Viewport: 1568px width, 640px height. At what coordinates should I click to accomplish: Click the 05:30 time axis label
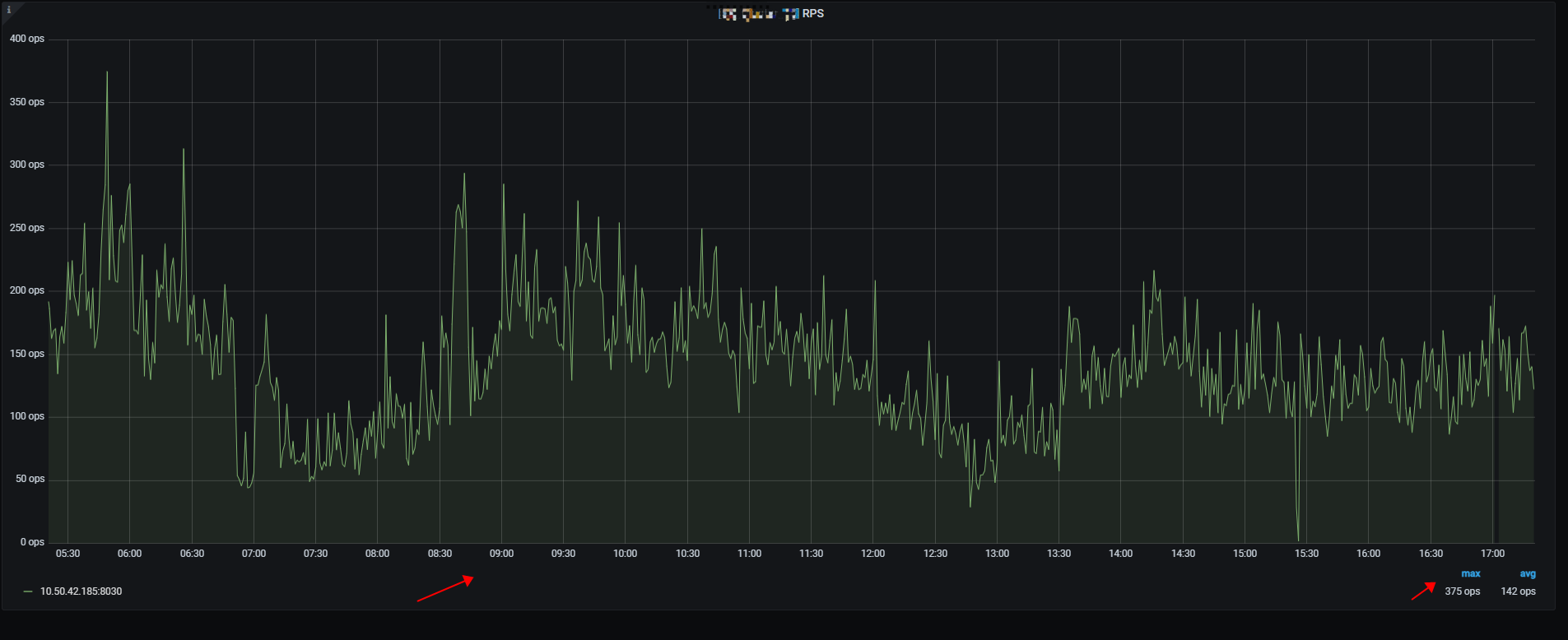click(67, 554)
